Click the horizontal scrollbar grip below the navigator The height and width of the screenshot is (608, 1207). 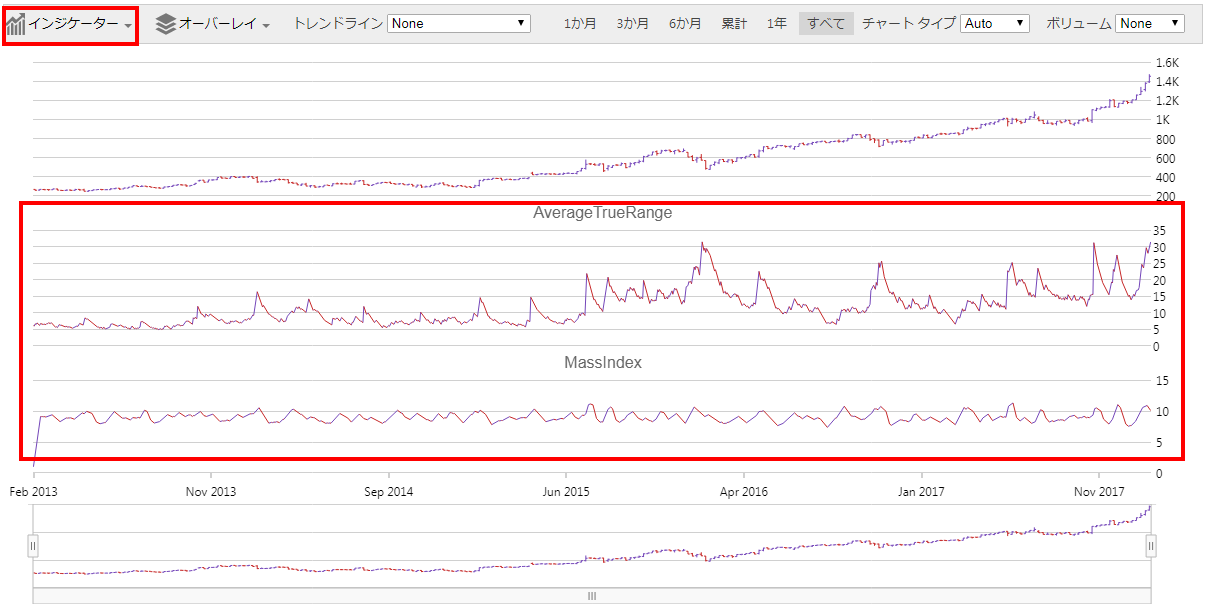click(590, 595)
